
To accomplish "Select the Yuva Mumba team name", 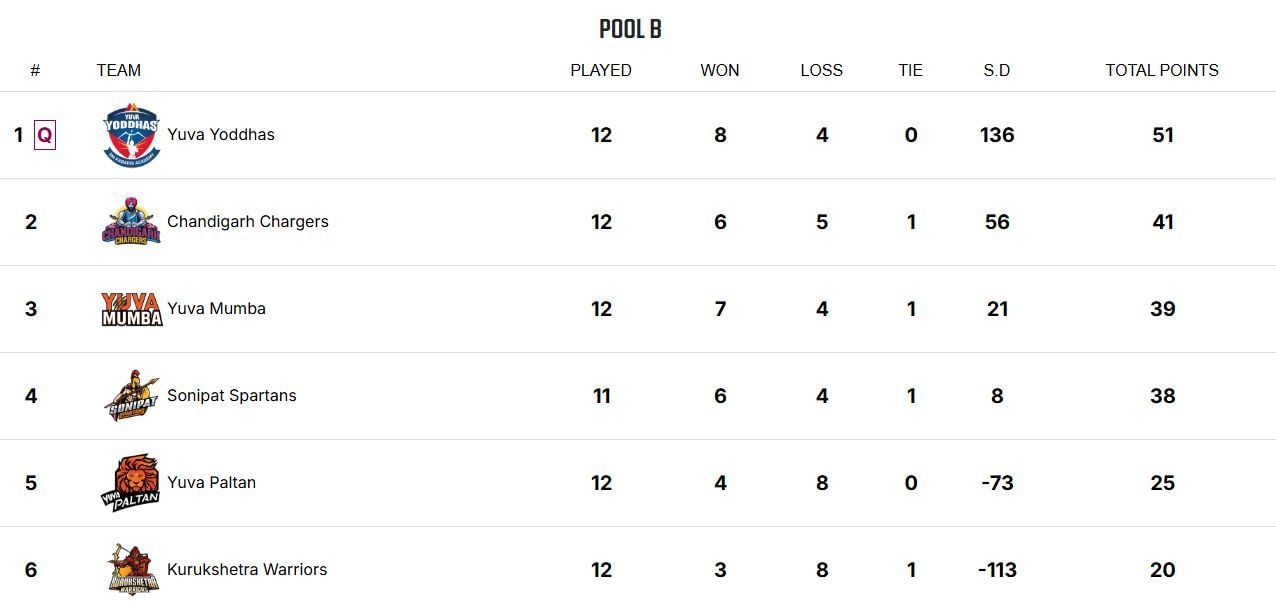I will 217,309.
